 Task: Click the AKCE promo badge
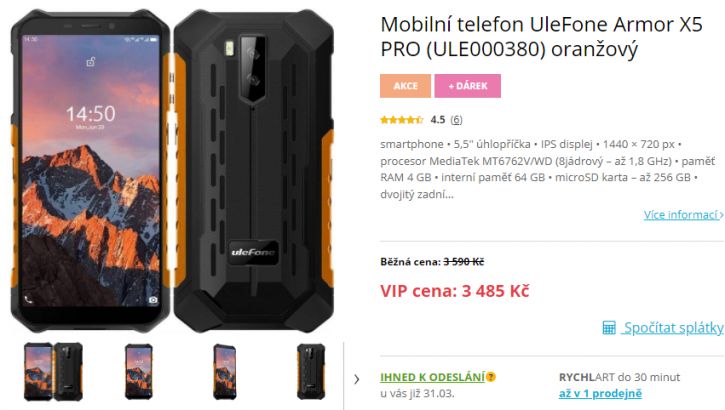(406, 86)
